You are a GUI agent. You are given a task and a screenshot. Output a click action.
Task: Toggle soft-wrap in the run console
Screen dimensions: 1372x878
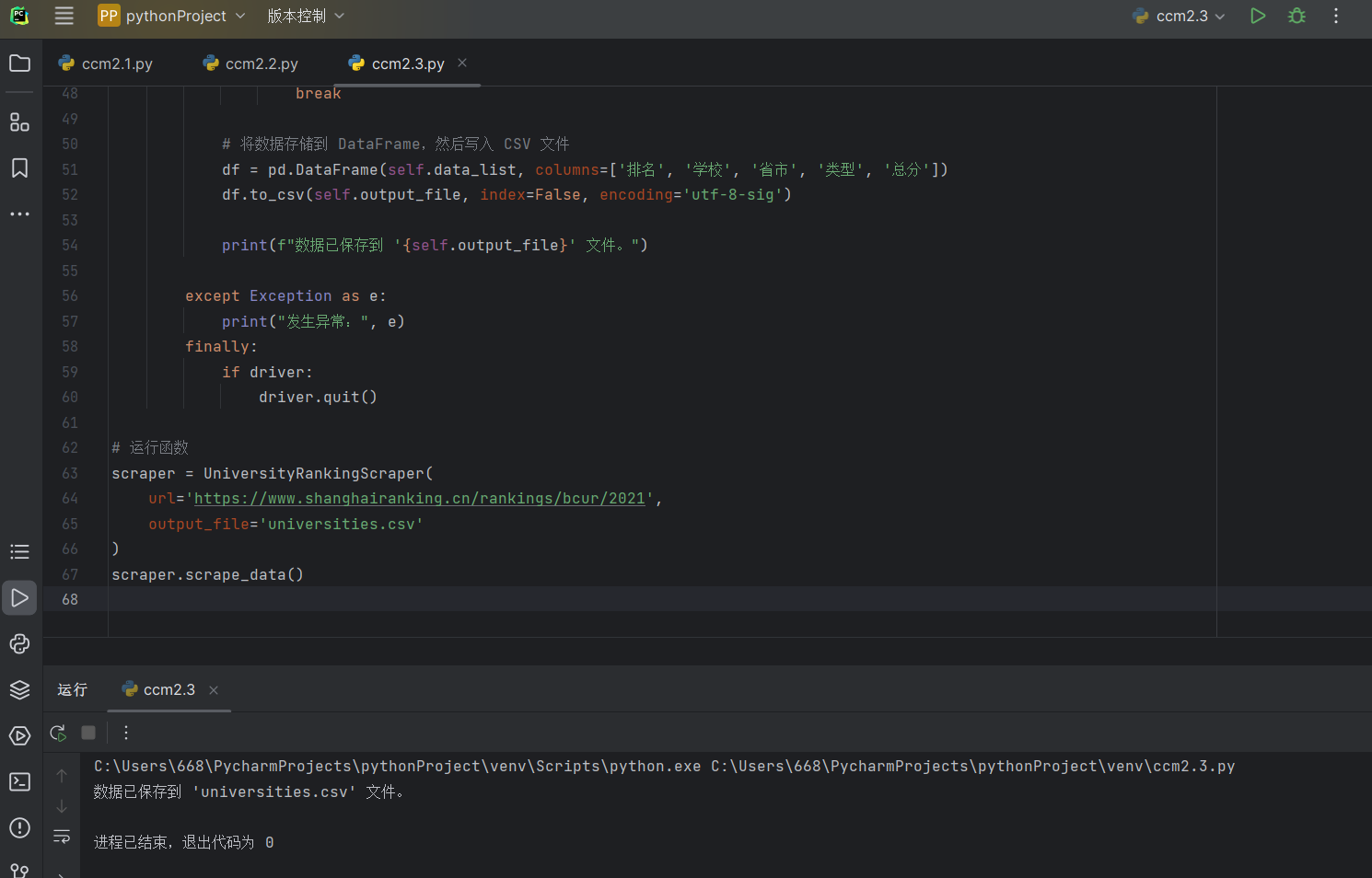62,837
